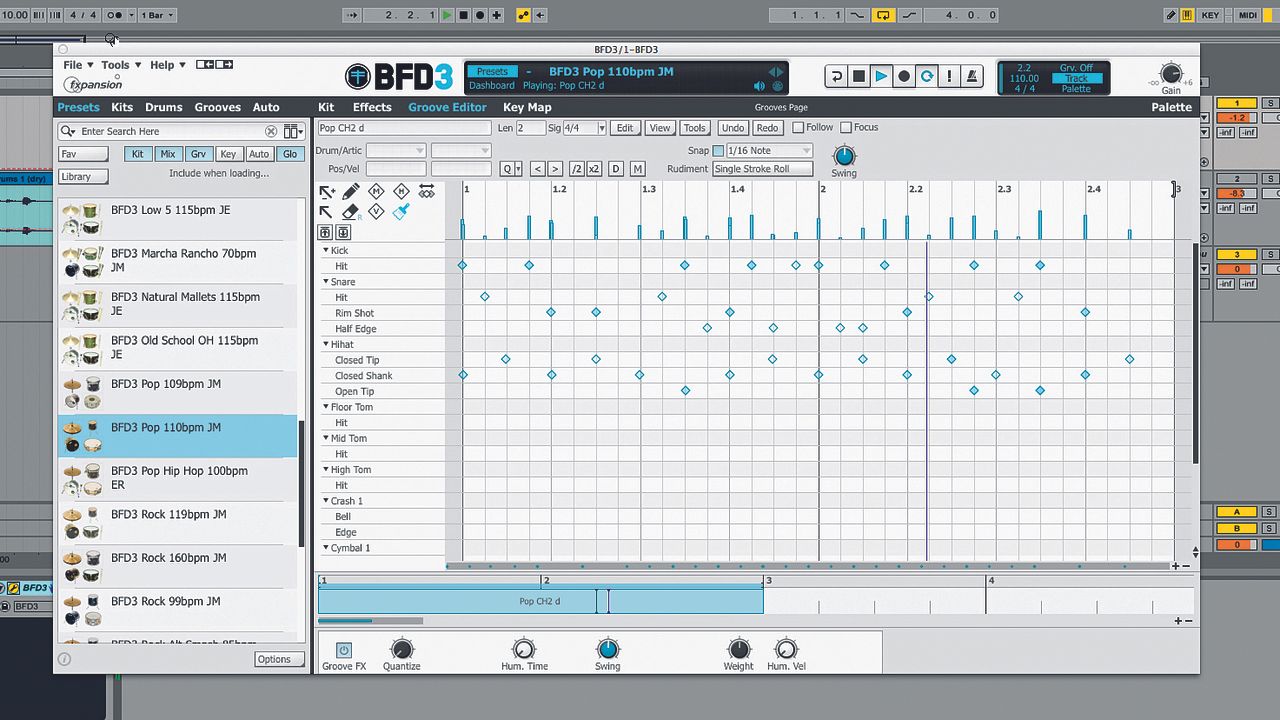Viewport: 1280px width, 720px height.
Task: Click the panic exclamation button
Action: (x=949, y=76)
